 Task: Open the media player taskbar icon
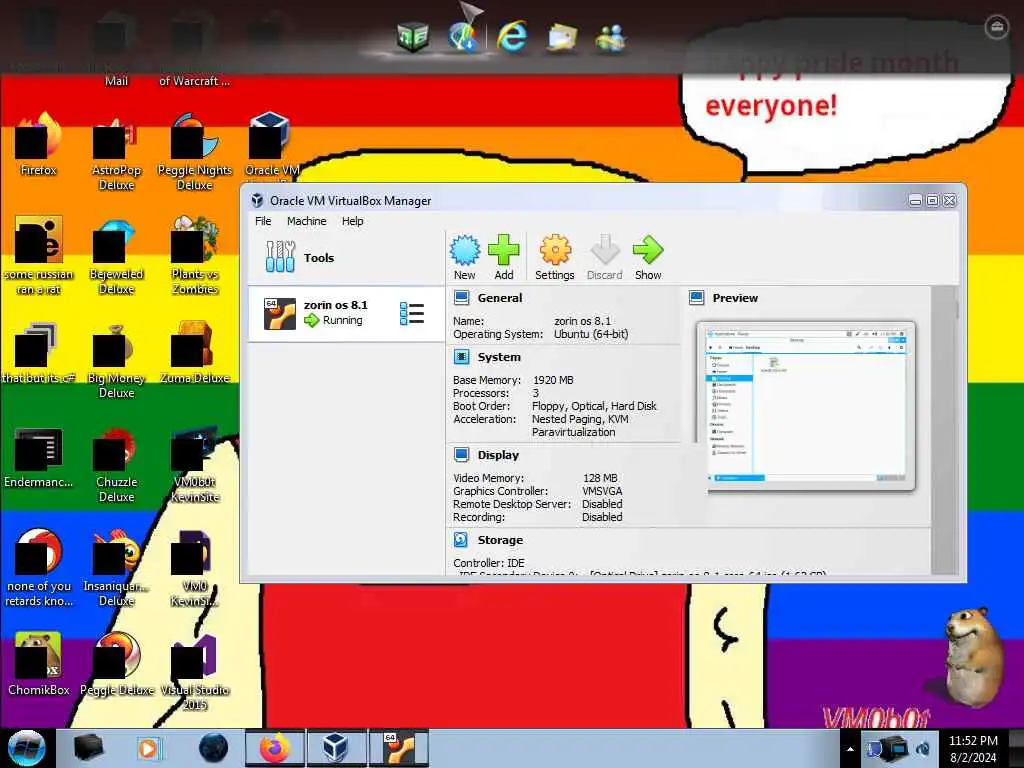click(149, 748)
